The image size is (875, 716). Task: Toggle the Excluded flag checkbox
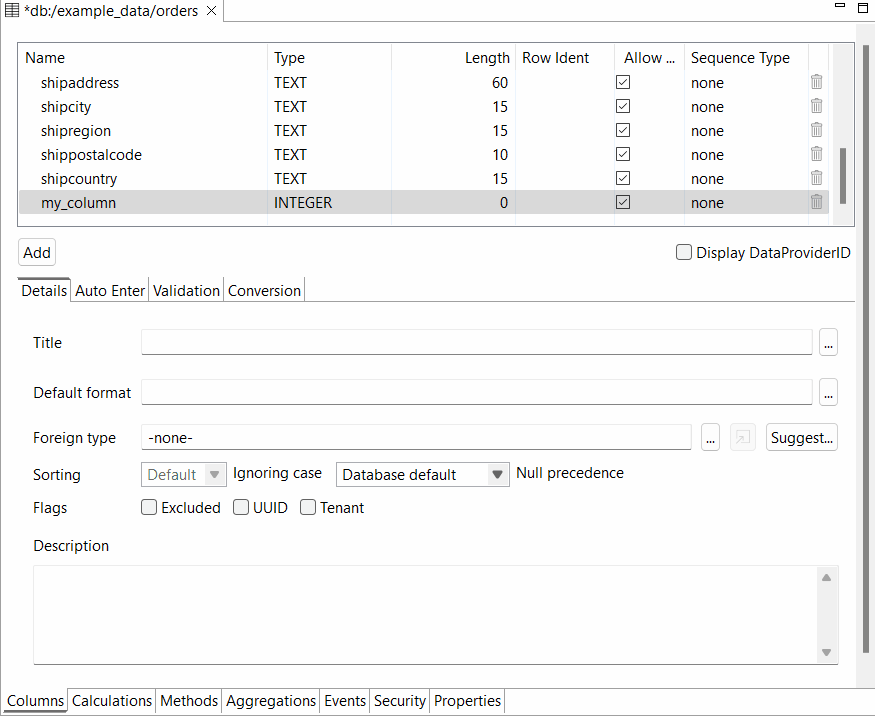149,507
